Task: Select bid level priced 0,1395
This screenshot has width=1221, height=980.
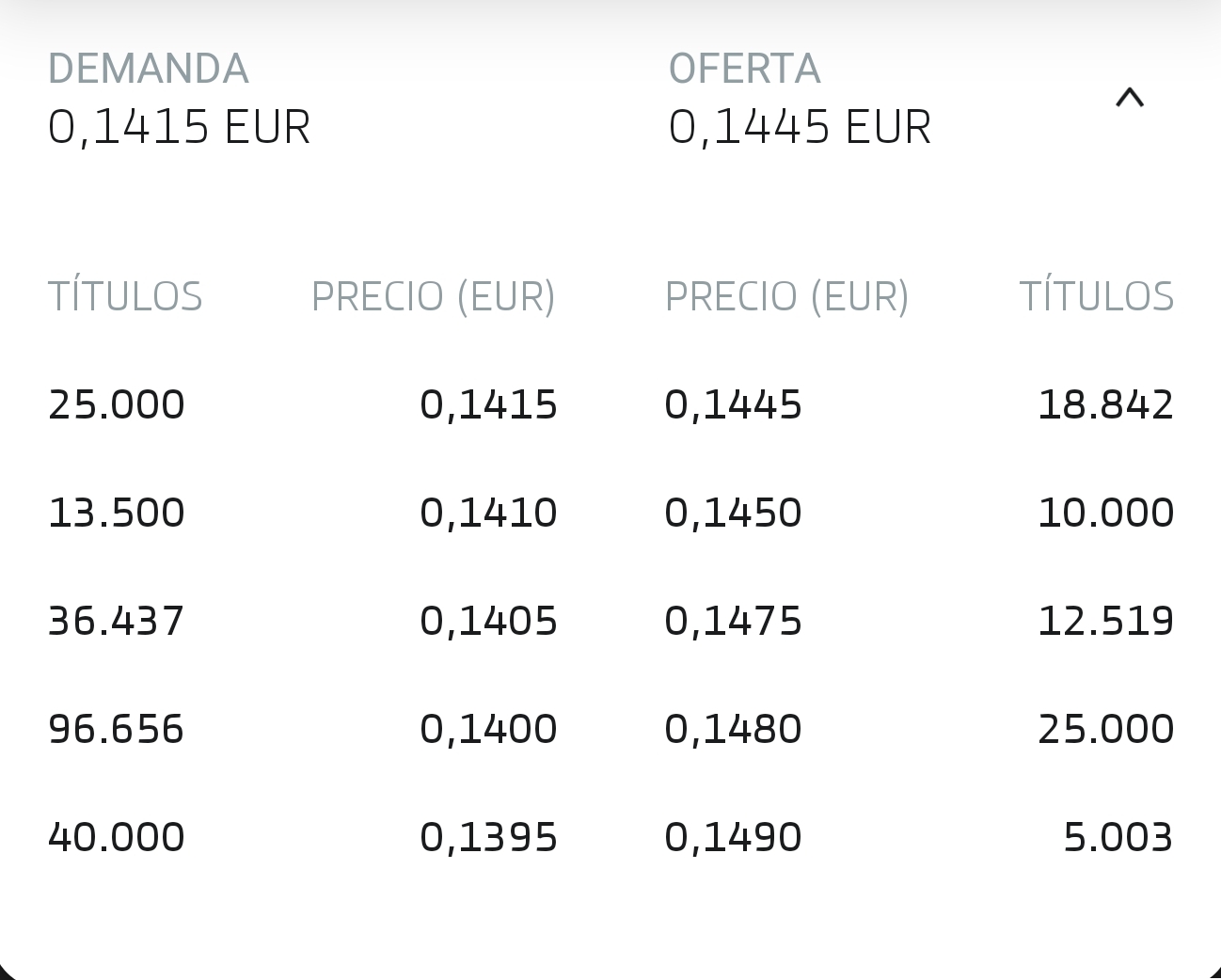Action: [x=489, y=836]
